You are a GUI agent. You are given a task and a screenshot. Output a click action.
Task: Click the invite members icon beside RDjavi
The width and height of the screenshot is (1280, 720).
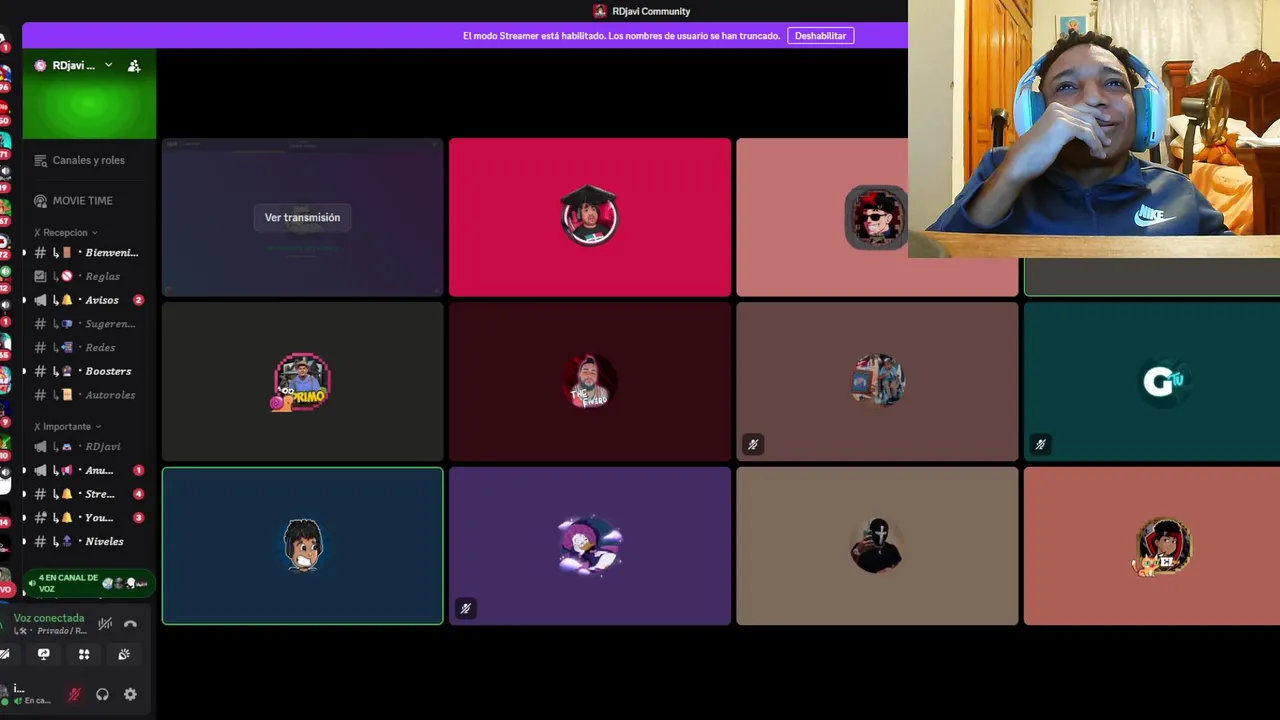[134, 66]
